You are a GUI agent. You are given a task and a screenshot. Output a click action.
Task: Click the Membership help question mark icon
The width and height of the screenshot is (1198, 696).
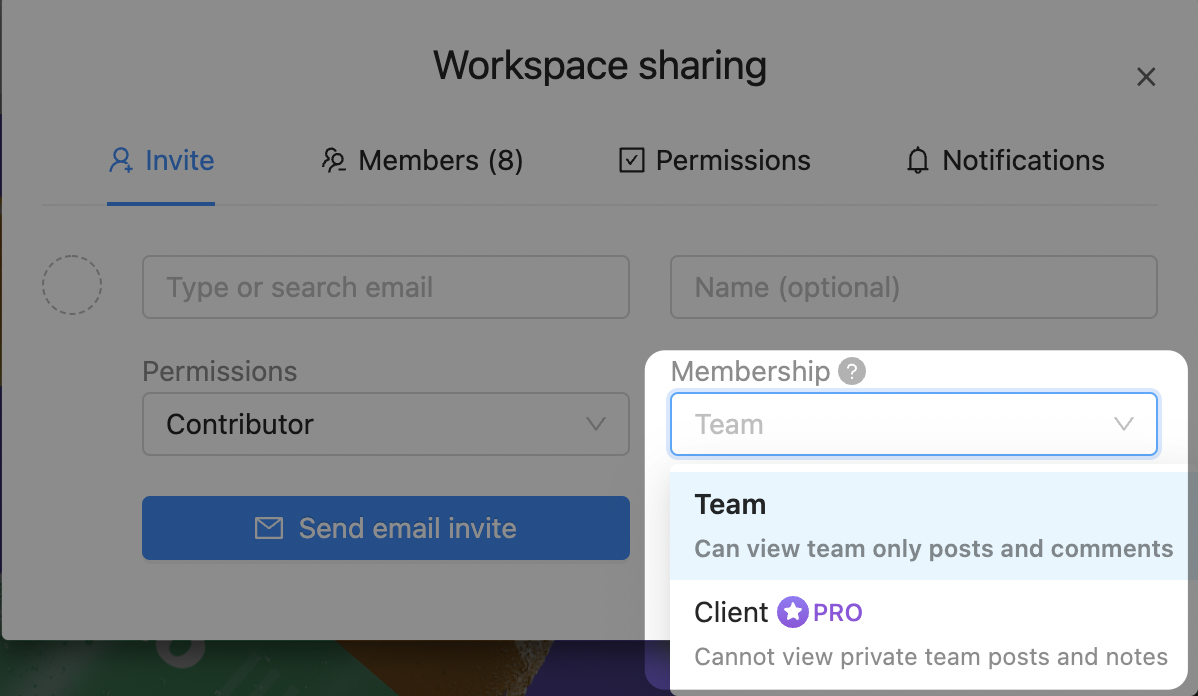click(x=852, y=372)
